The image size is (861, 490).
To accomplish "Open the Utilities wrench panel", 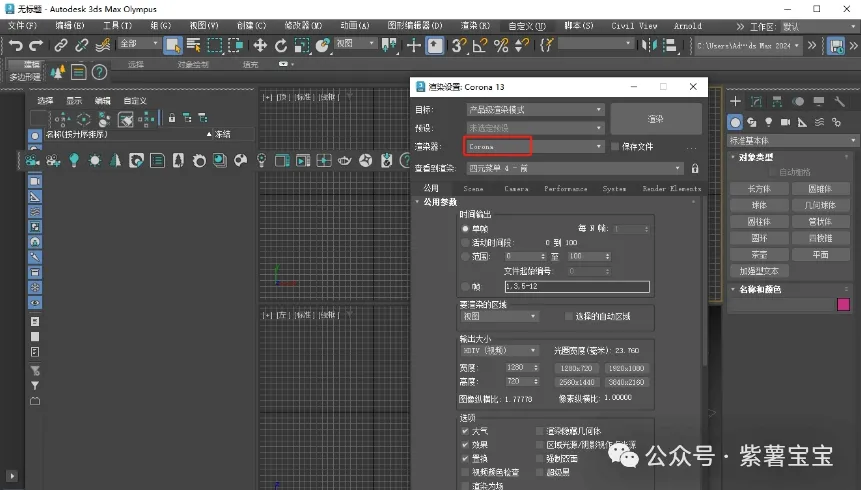I will [840, 102].
